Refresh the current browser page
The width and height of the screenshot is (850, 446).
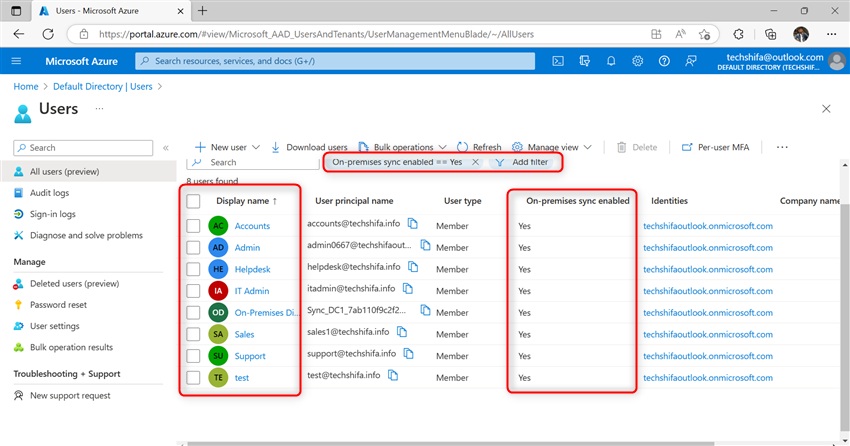(x=48, y=34)
